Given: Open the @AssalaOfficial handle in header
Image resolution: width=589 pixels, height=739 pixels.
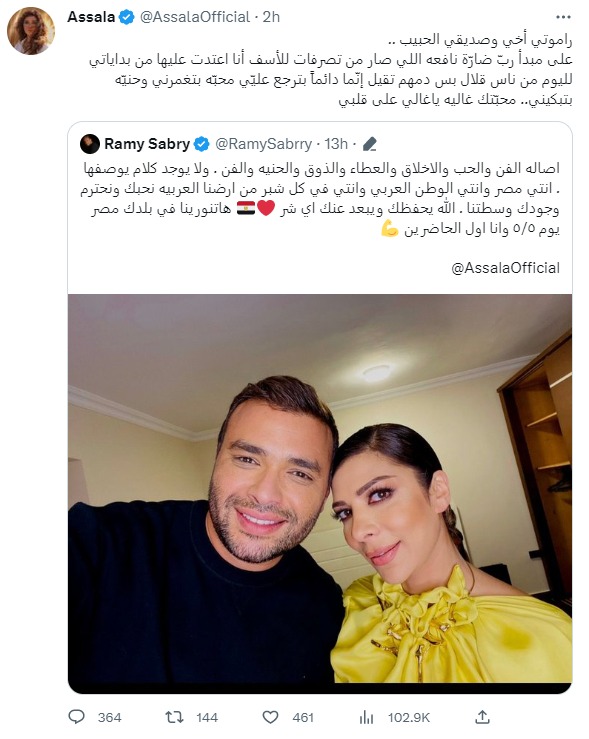Looking at the screenshot, I should 195,17.
